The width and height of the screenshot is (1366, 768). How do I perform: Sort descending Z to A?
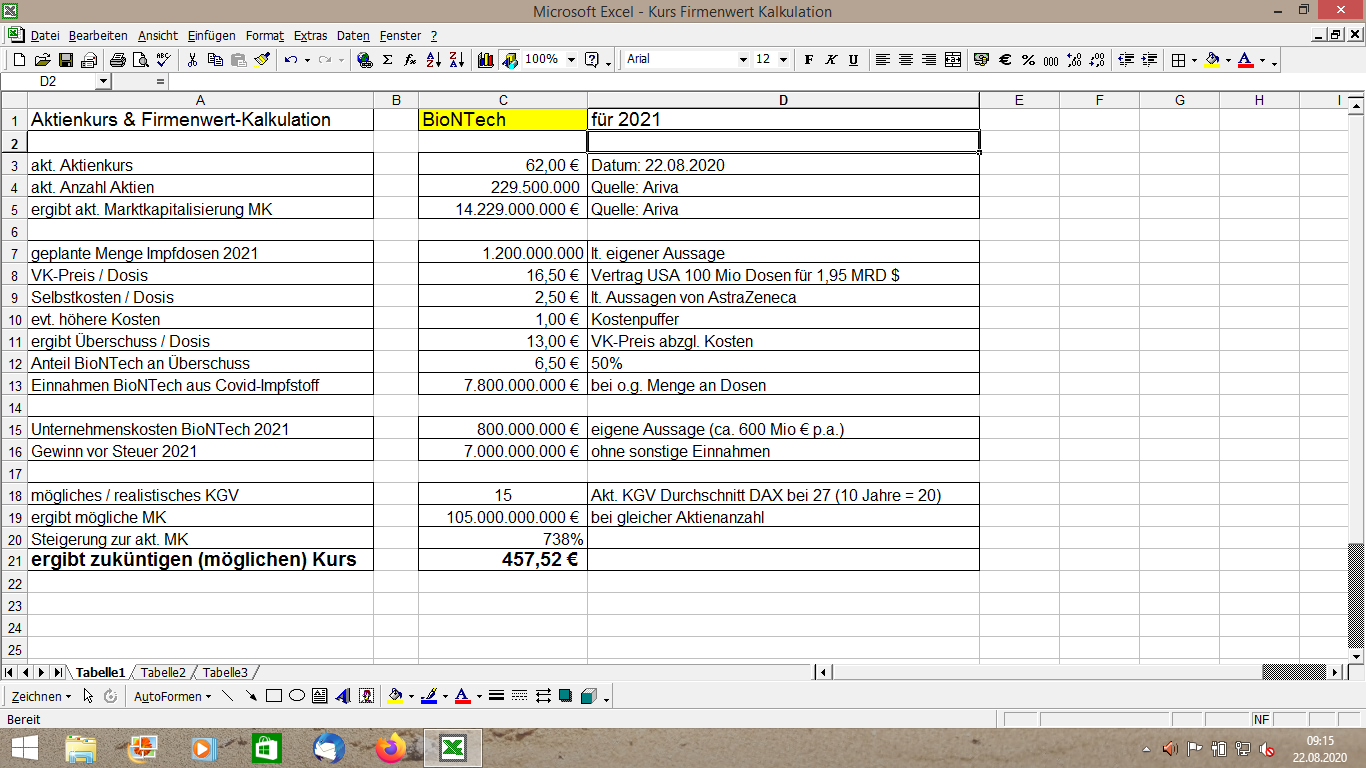pos(456,60)
